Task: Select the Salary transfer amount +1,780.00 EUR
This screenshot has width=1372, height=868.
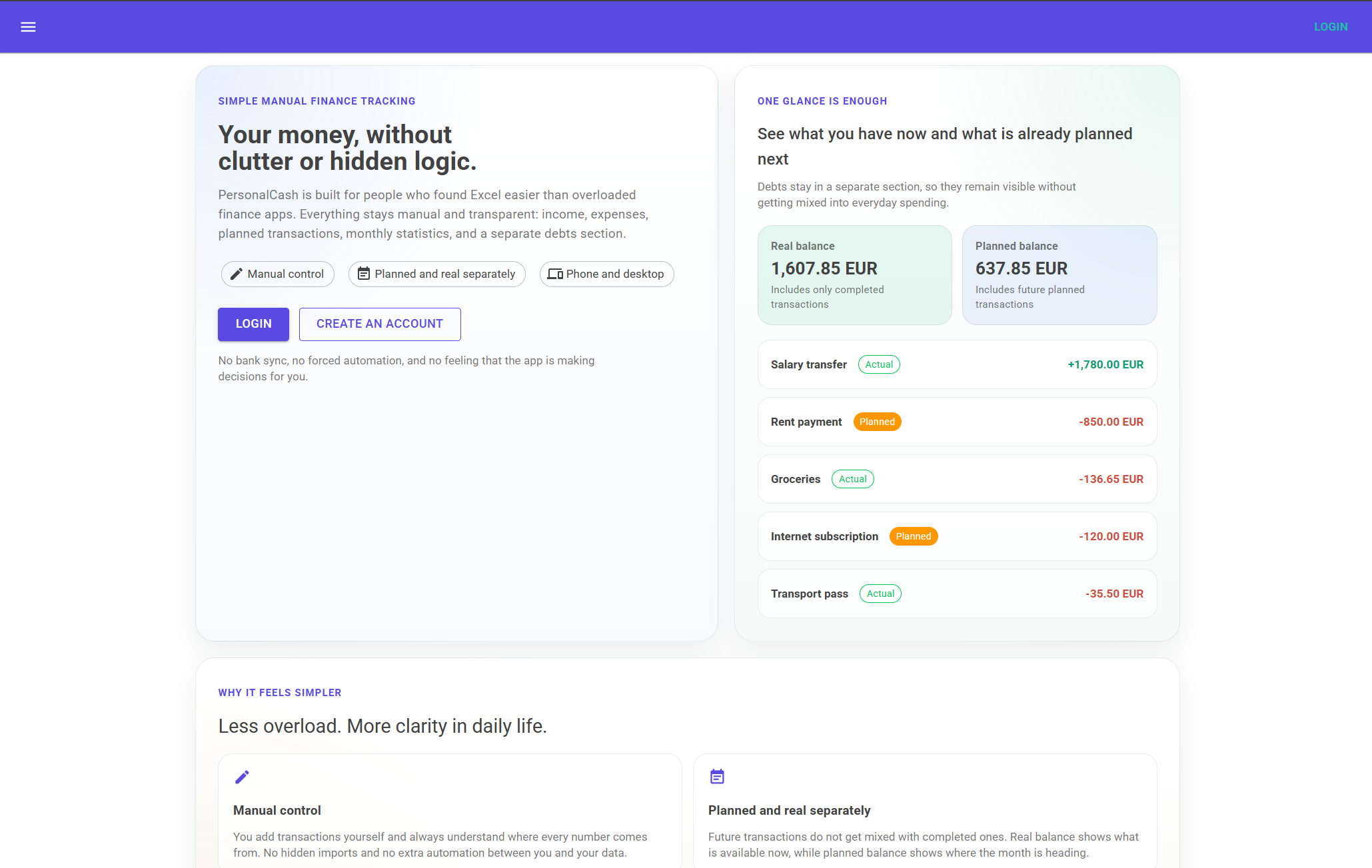Action: (1105, 364)
